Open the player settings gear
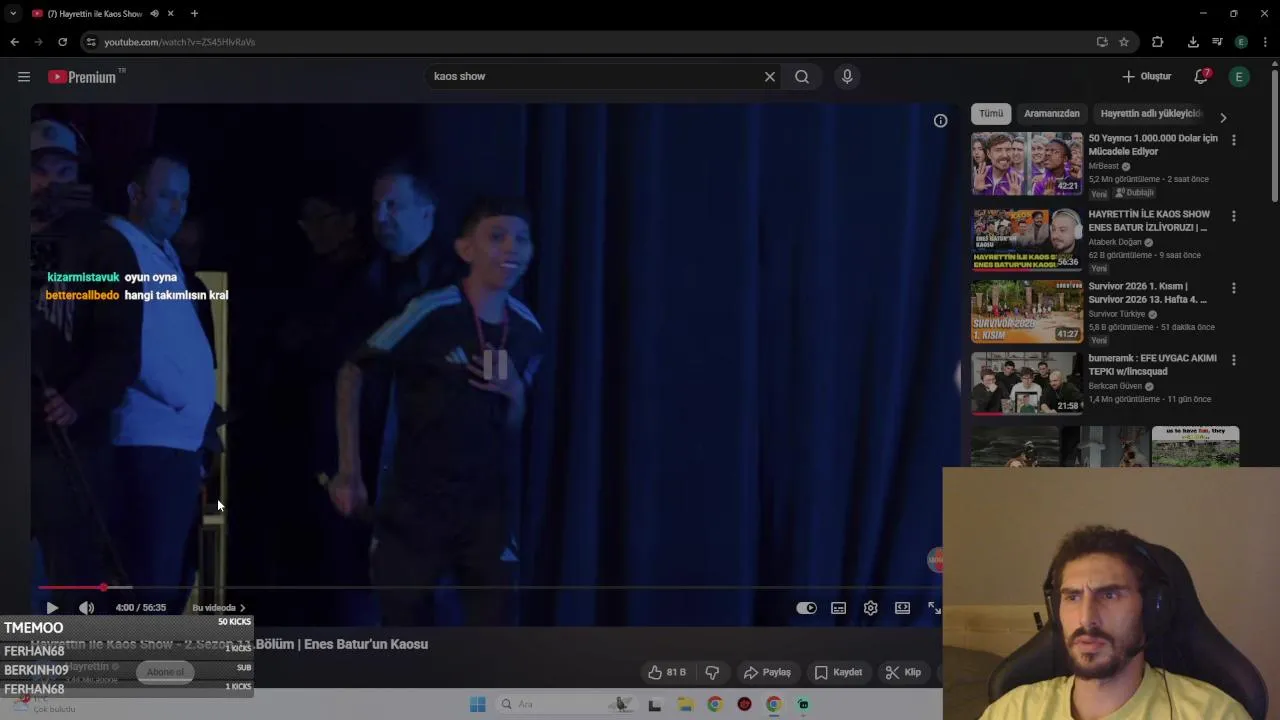Image resolution: width=1280 pixels, height=720 pixels. pos(870,608)
